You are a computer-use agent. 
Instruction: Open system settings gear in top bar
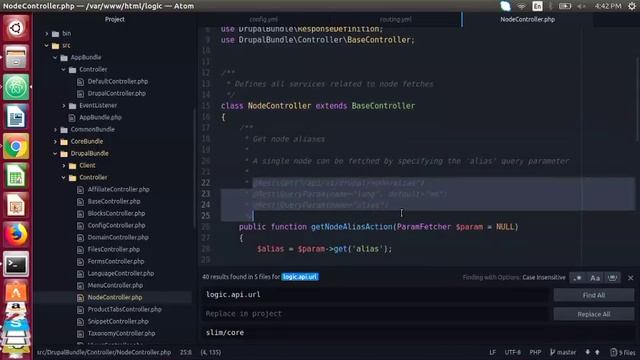[632, 6]
